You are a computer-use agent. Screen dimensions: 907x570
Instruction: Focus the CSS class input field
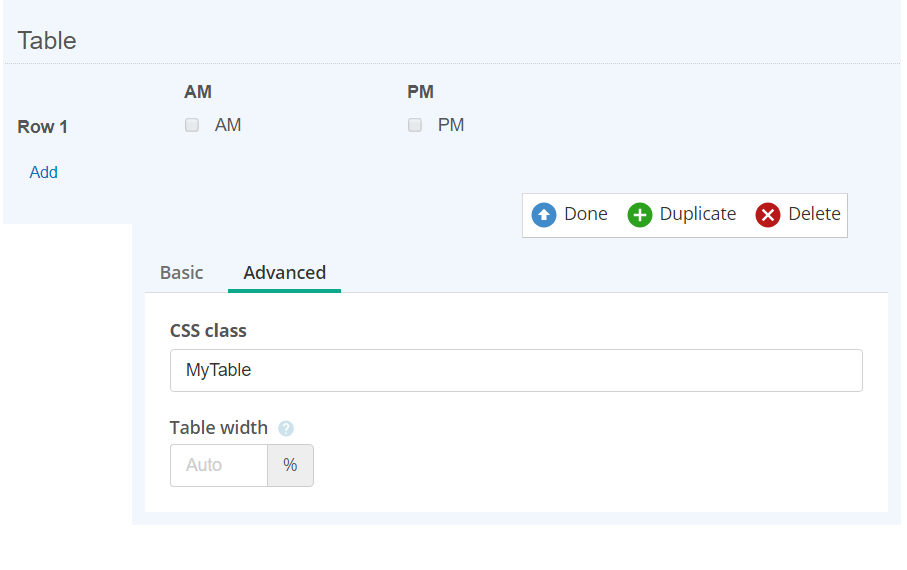pos(516,370)
